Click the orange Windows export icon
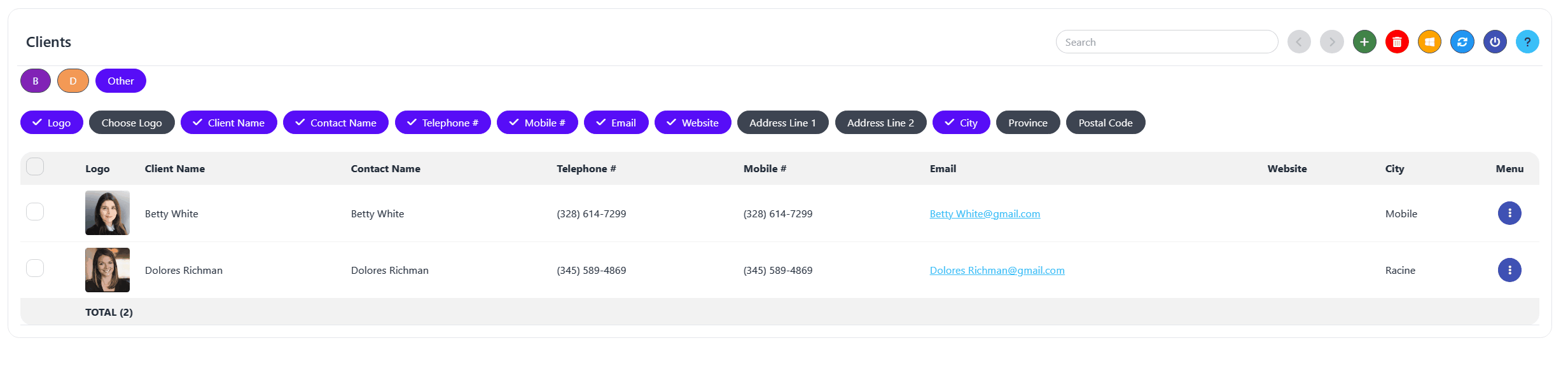 click(x=1429, y=42)
